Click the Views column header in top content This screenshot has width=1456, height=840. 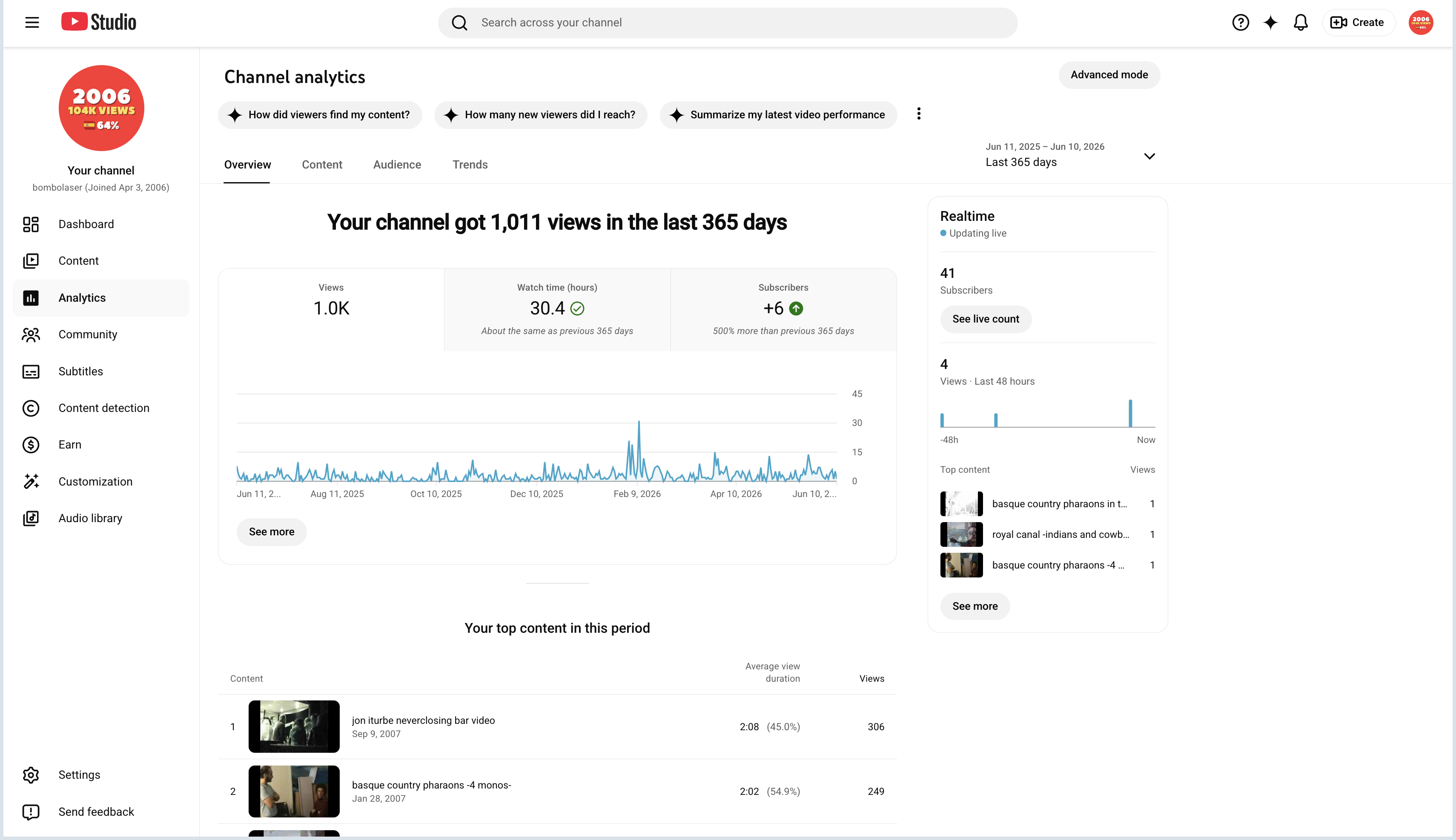[871, 678]
